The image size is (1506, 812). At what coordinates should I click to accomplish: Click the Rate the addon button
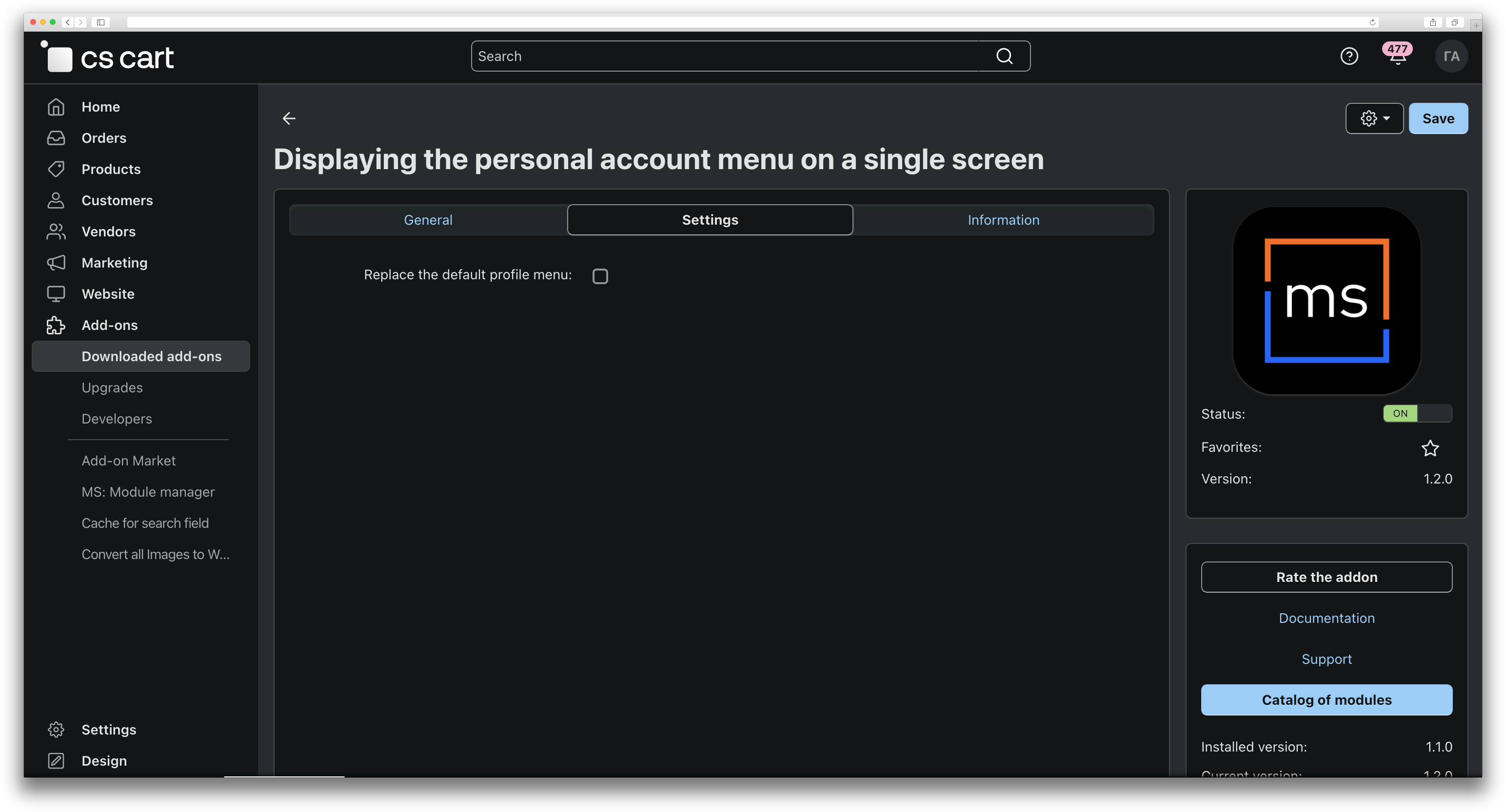pyautogui.click(x=1326, y=577)
